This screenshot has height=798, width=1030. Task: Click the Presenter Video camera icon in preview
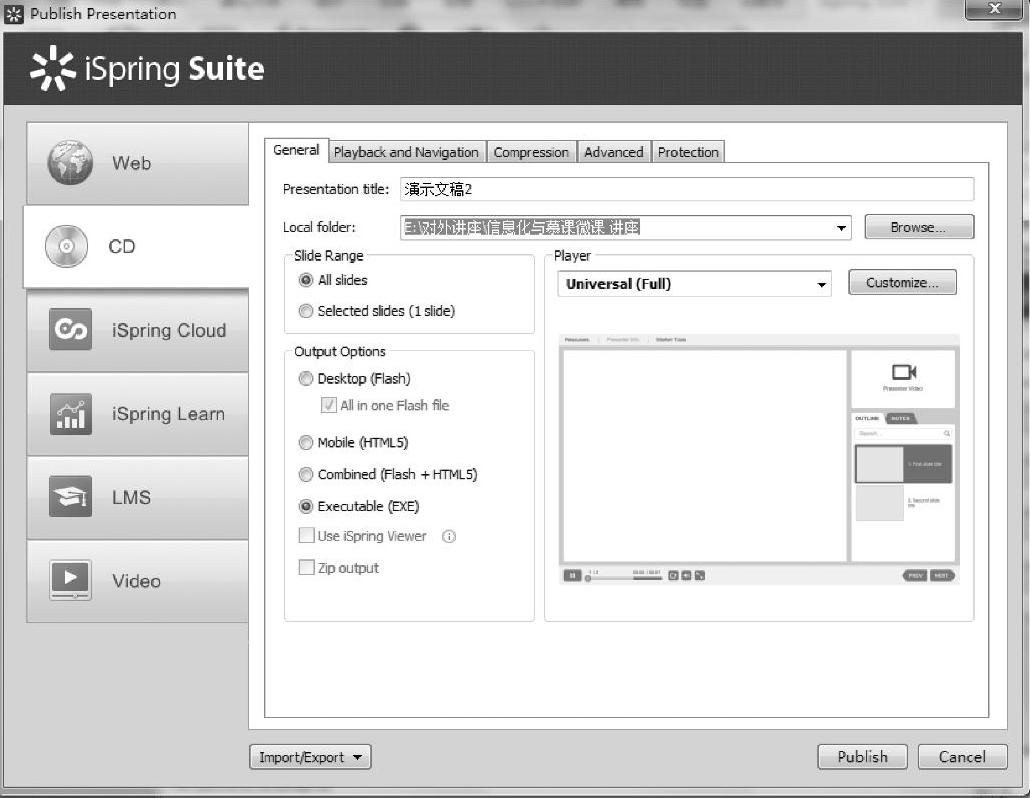(904, 372)
